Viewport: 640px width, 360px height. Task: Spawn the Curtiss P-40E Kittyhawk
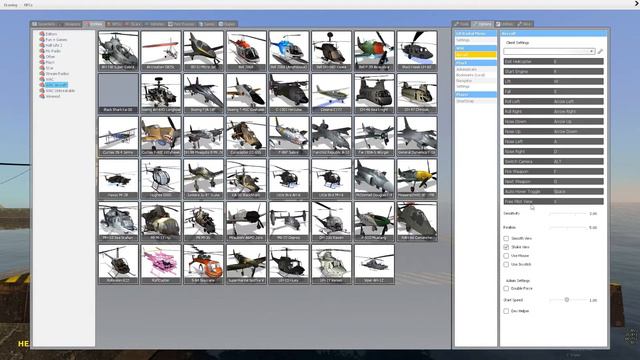point(161,136)
